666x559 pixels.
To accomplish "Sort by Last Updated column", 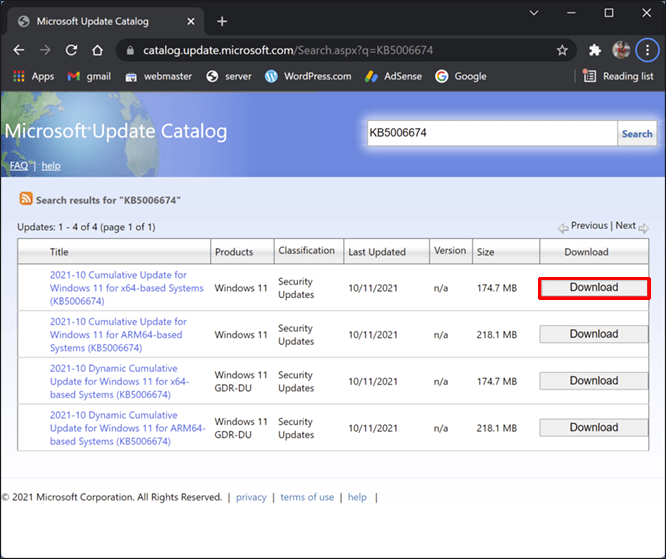I will pyautogui.click(x=377, y=252).
